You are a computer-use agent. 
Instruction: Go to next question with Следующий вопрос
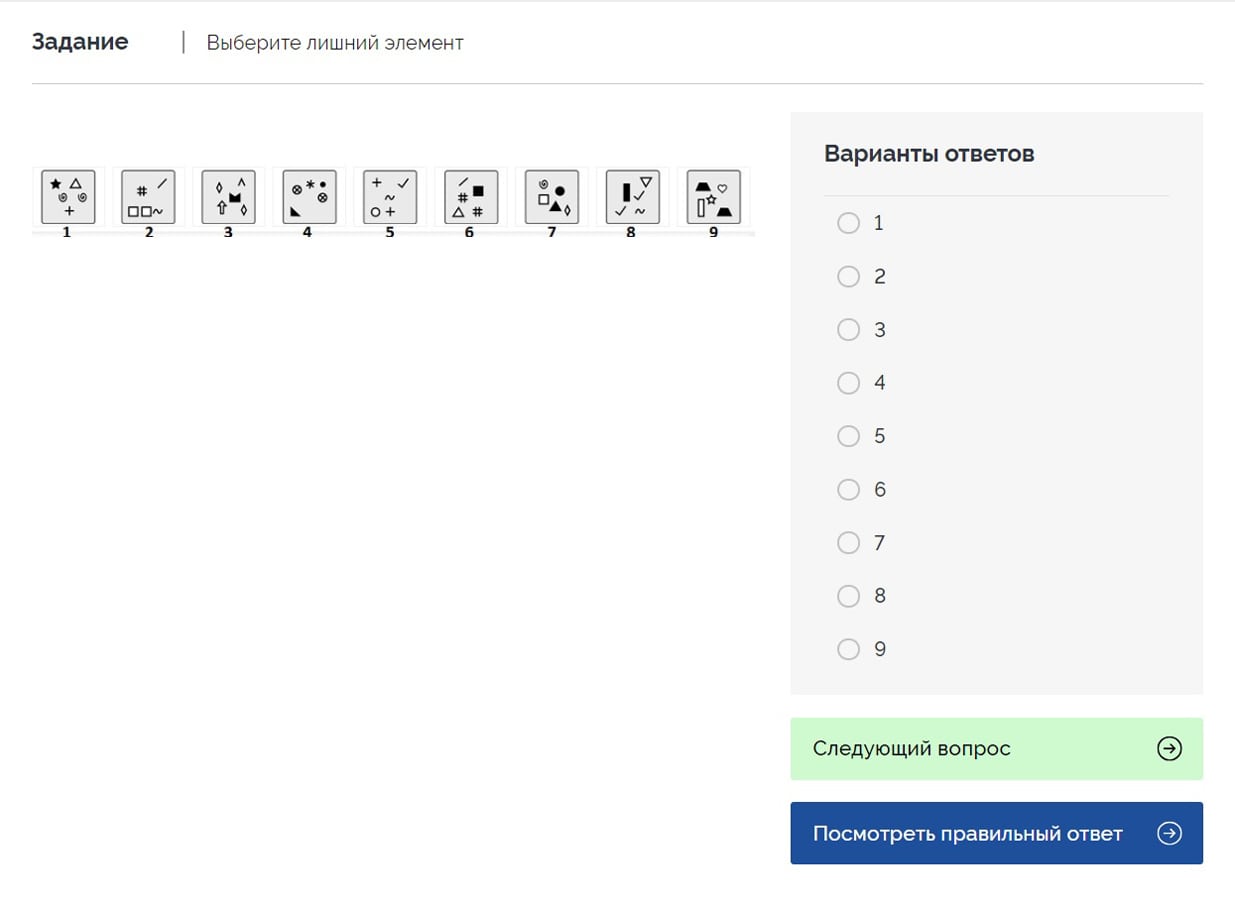(x=996, y=749)
